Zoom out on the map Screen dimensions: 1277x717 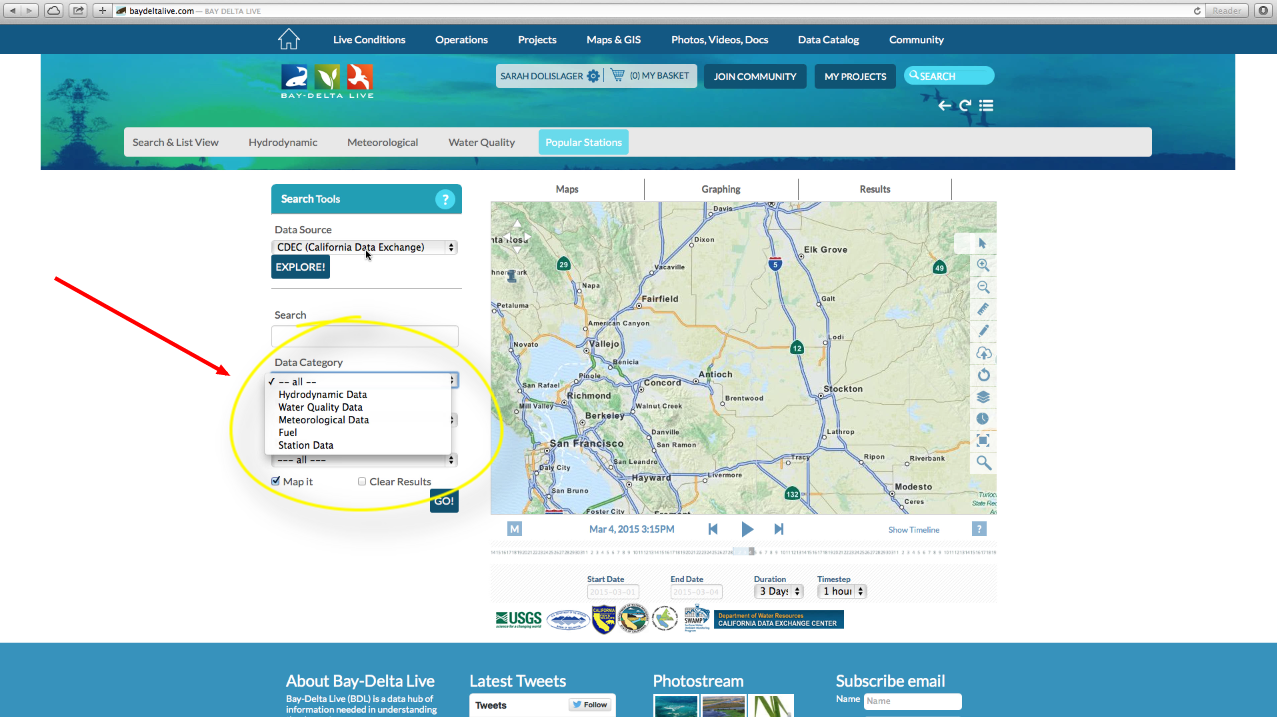click(x=983, y=287)
